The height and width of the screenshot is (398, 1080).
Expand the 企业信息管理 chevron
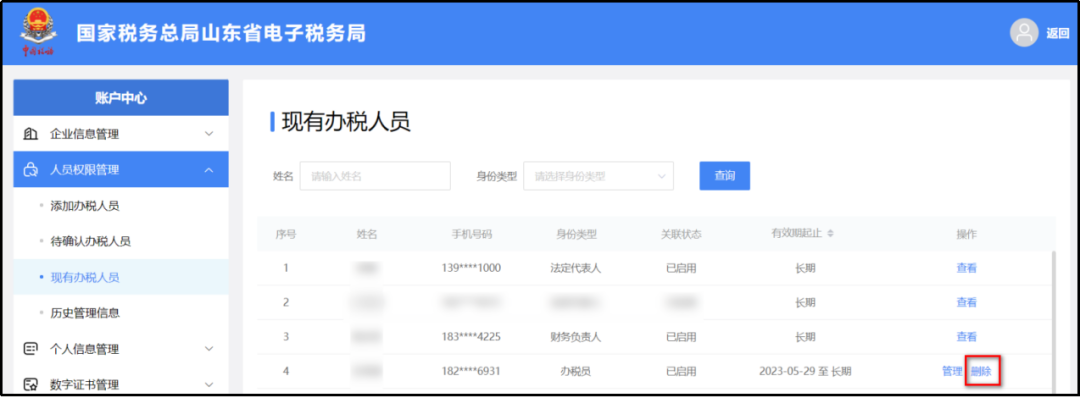(x=209, y=134)
